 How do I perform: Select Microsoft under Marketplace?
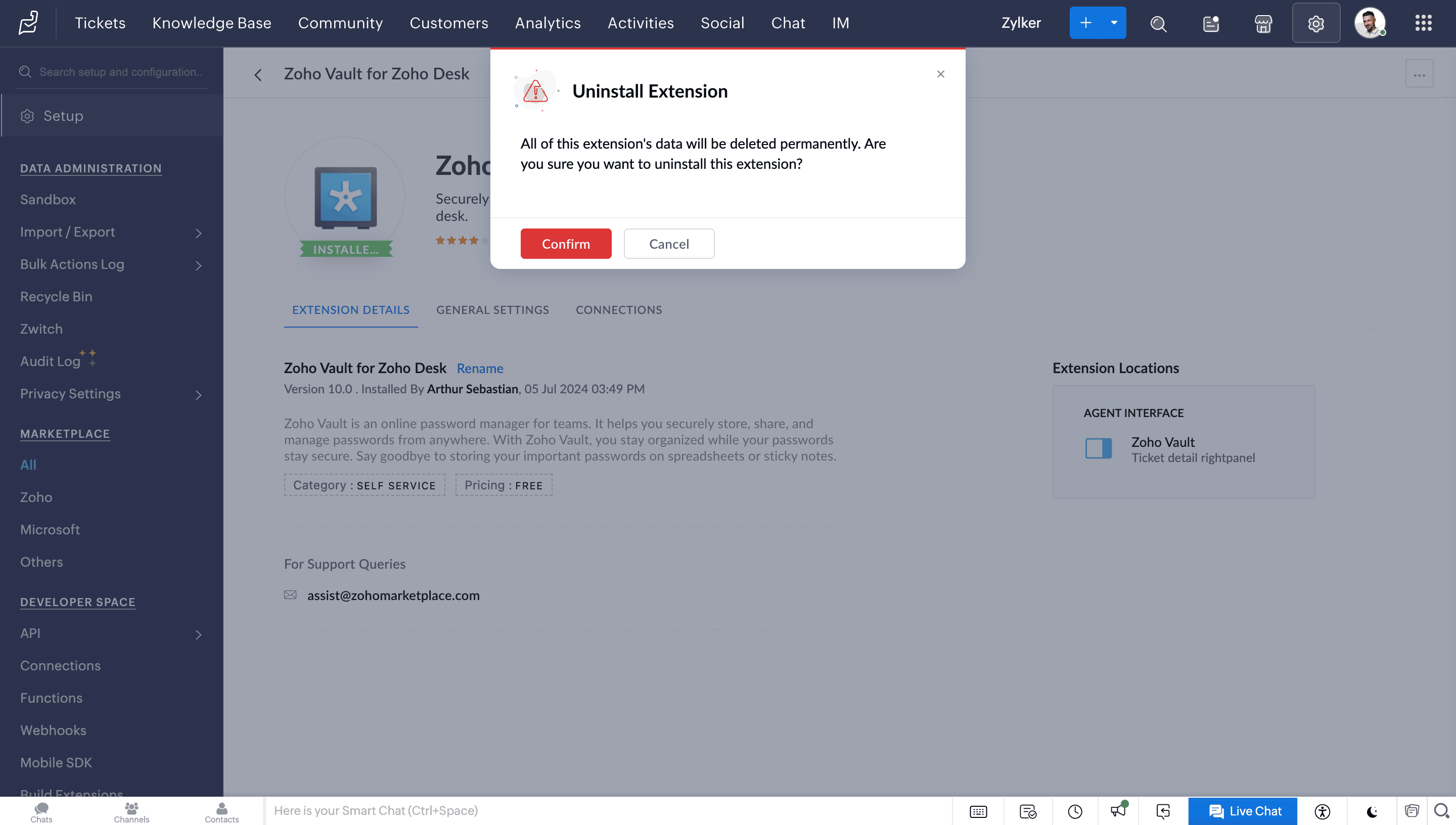[50, 529]
